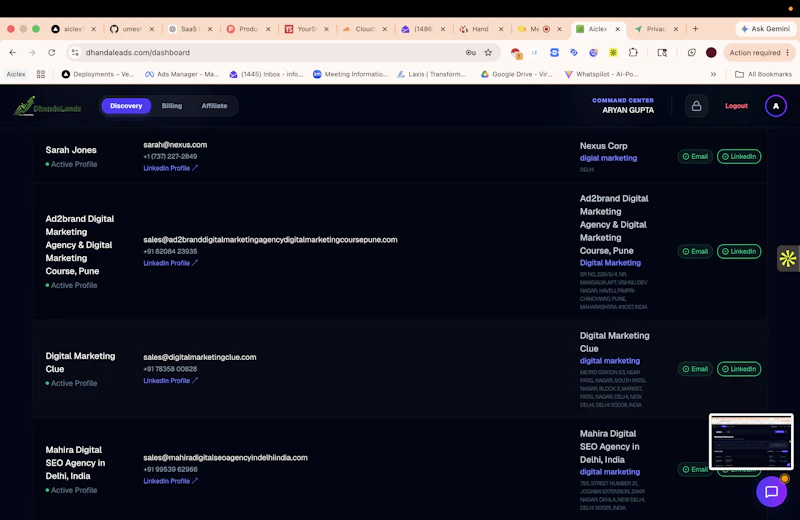This screenshot has height=520, width=800.
Task: Reload the dashboard page
Action: (x=52, y=53)
